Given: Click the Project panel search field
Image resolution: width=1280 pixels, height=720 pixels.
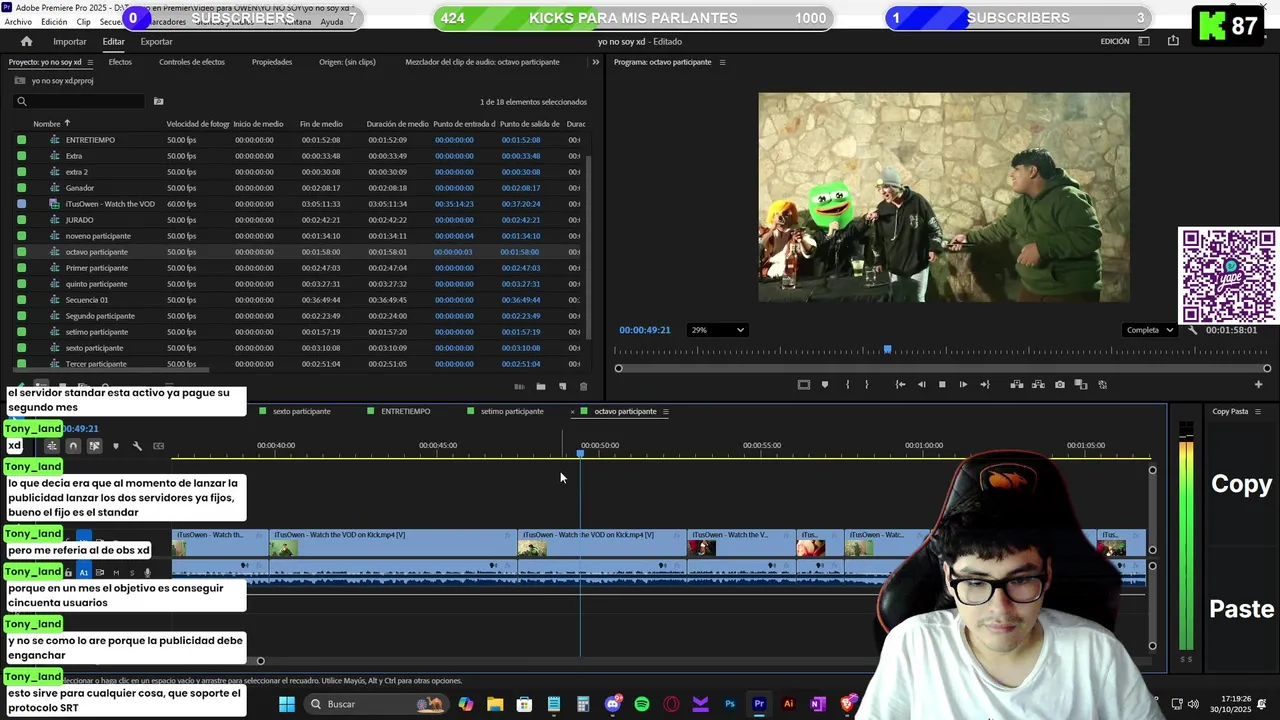Looking at the screenshot, I should coord(80,101).
